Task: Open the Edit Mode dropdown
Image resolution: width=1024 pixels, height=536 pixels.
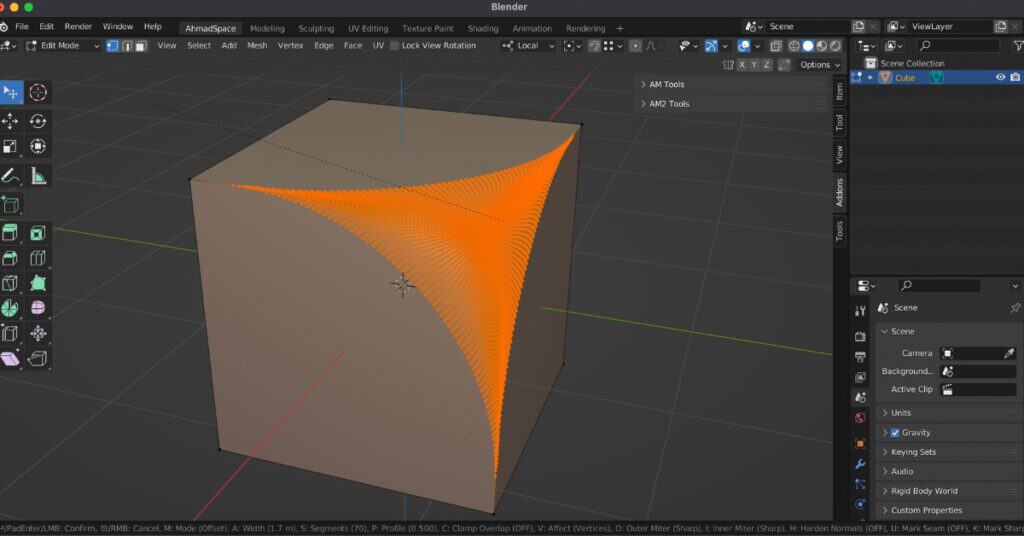Action: (x=63, y=45)
